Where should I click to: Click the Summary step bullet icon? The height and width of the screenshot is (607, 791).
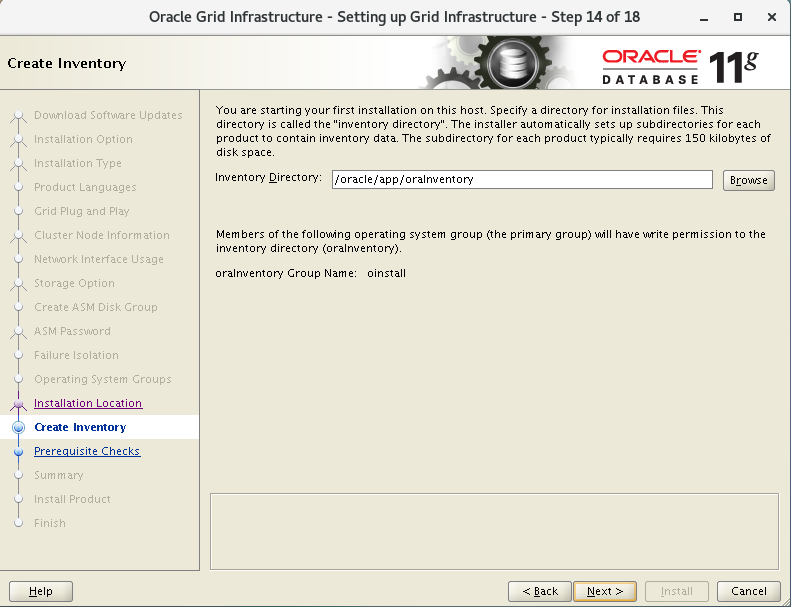coord(19,475)
